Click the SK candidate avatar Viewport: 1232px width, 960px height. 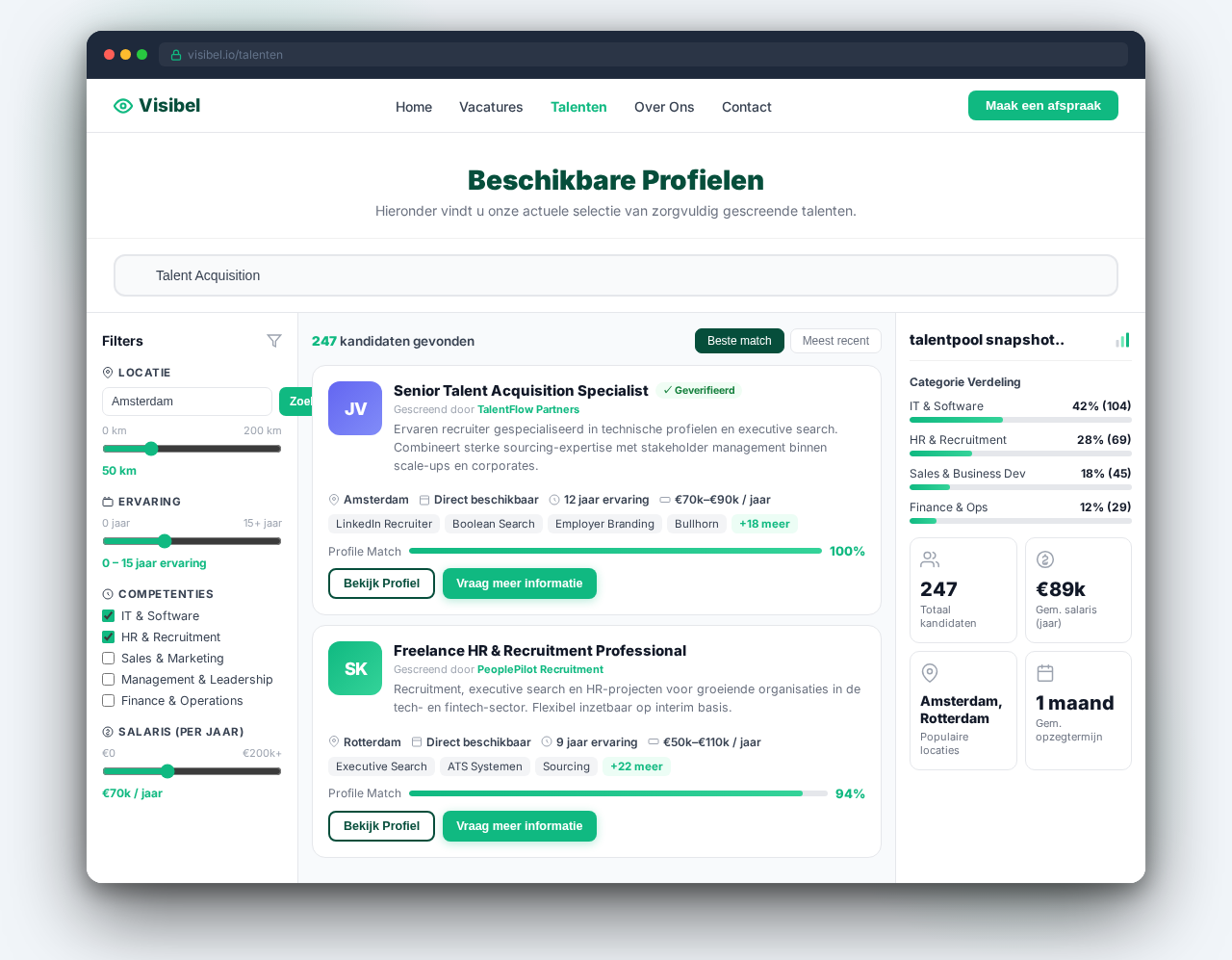point(355,668)
